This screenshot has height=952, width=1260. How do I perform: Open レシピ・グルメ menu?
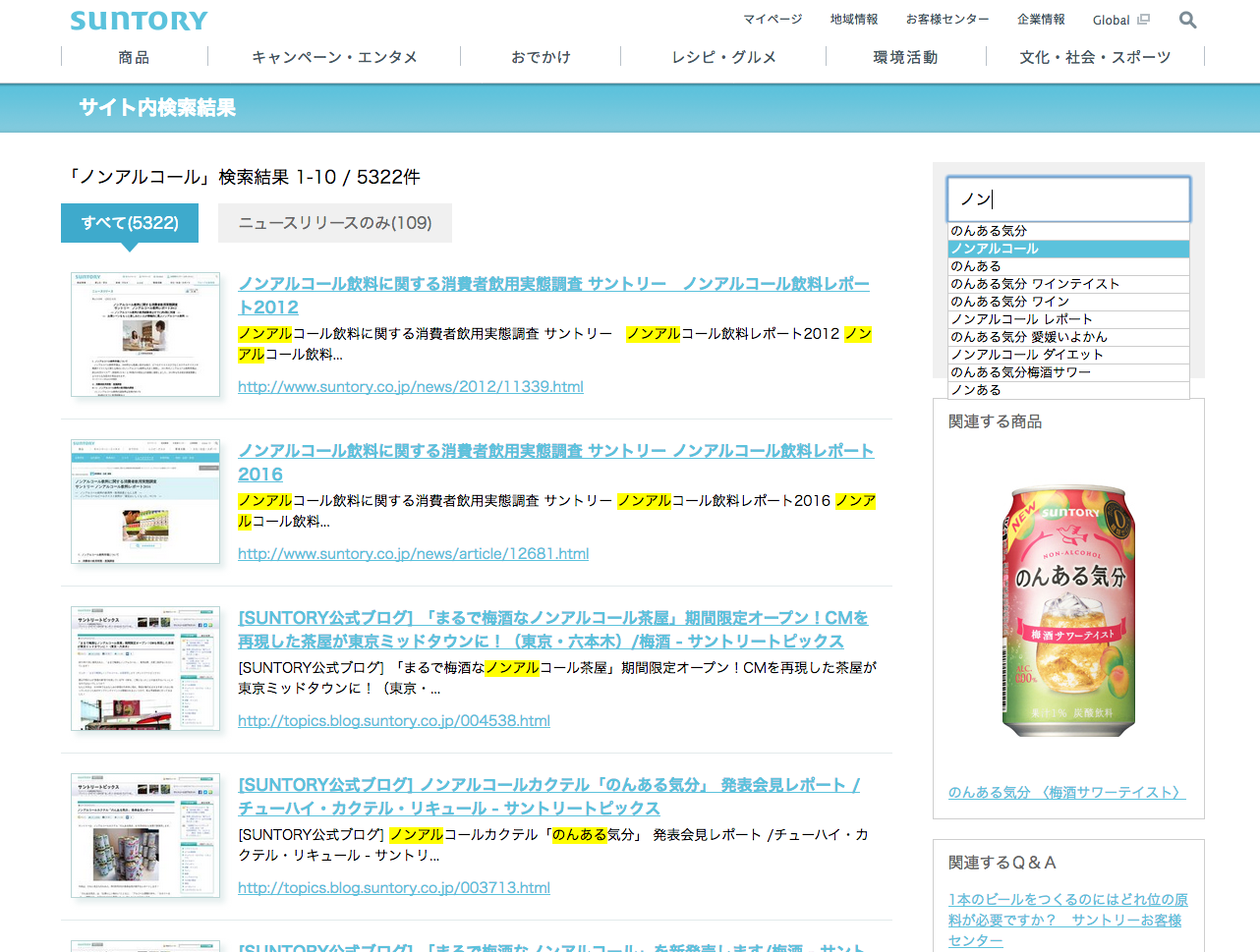[723, 57]
